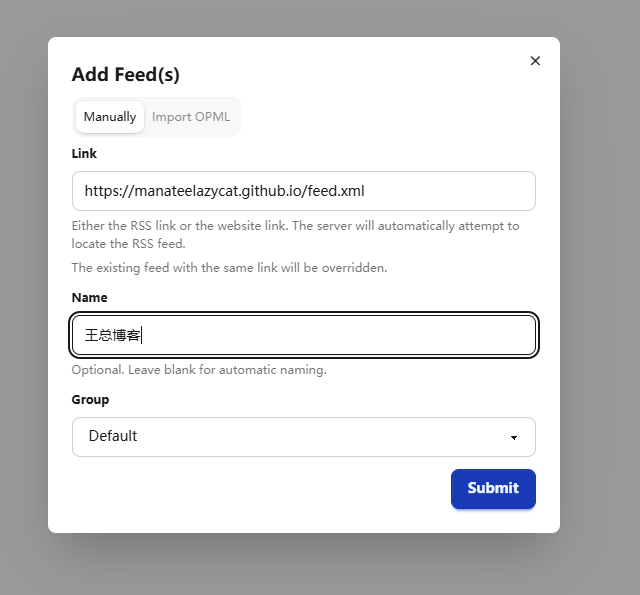640x595 pixels.
Task: Dismiss dialog by clicking the dimmed backdrop
Action: click(600, 286)
